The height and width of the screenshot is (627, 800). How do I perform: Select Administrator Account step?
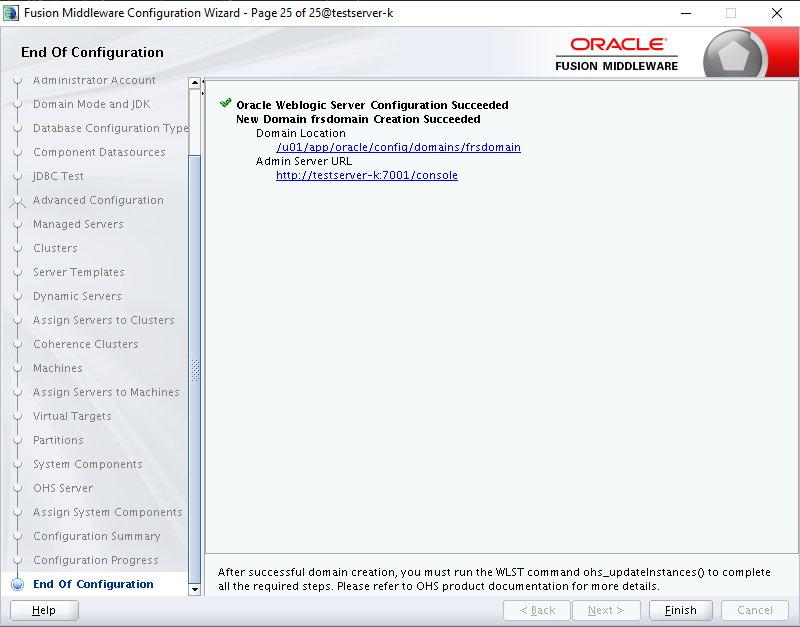(x=94, y=80)
